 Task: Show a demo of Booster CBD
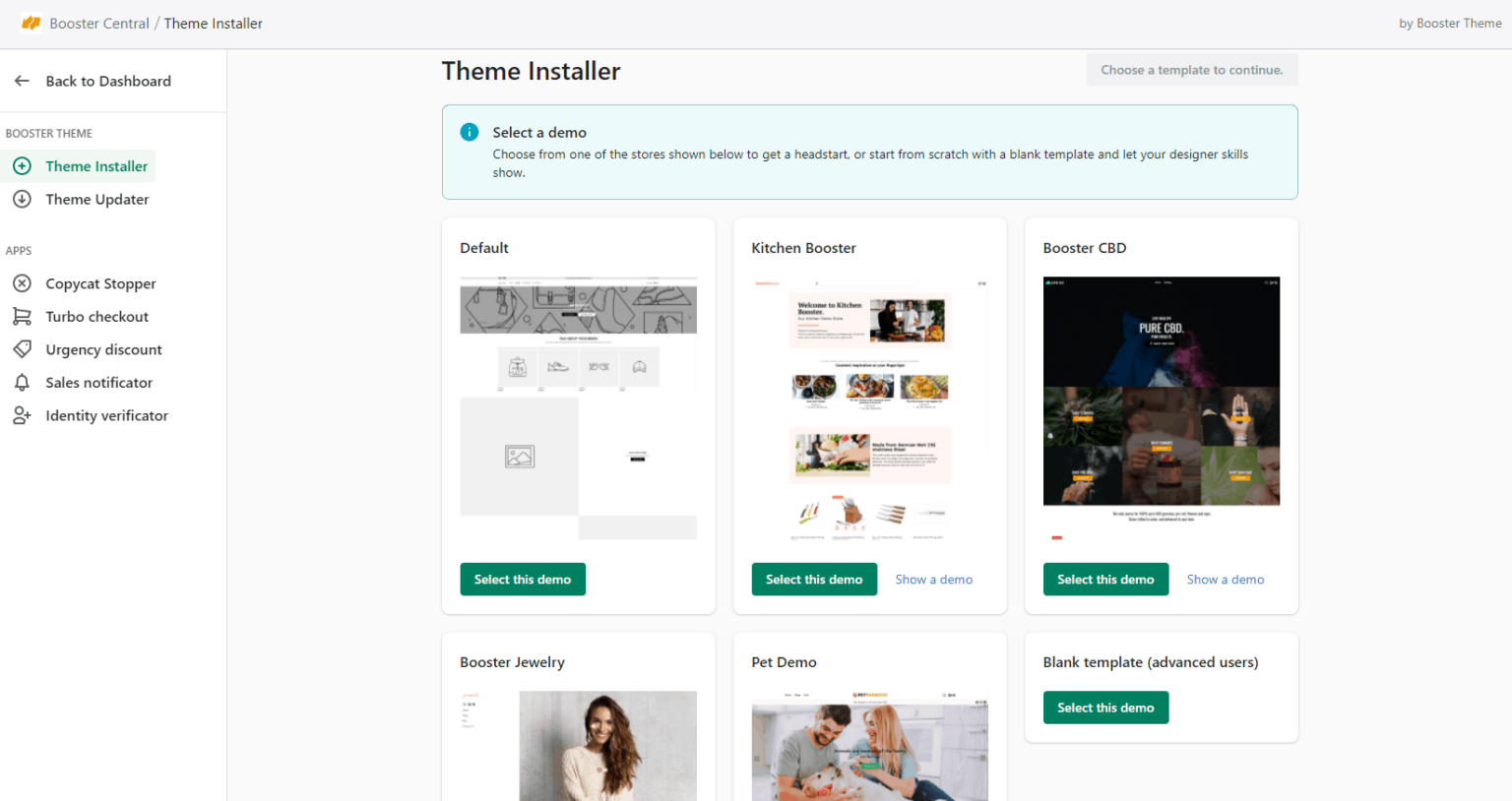tap(1225, 580)
